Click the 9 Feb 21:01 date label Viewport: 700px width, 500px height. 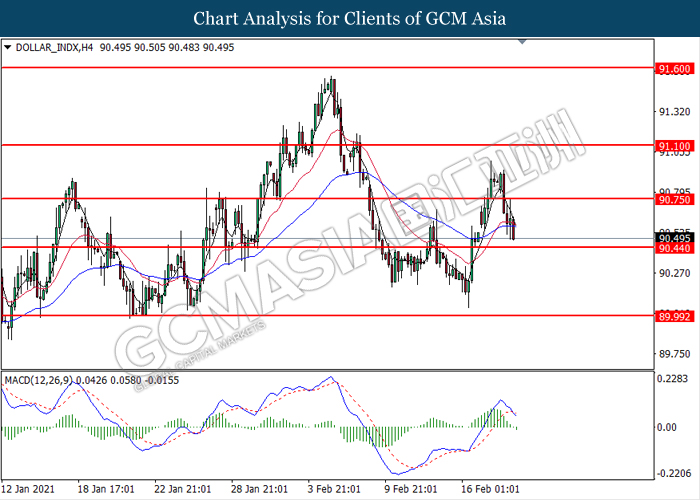411,489
